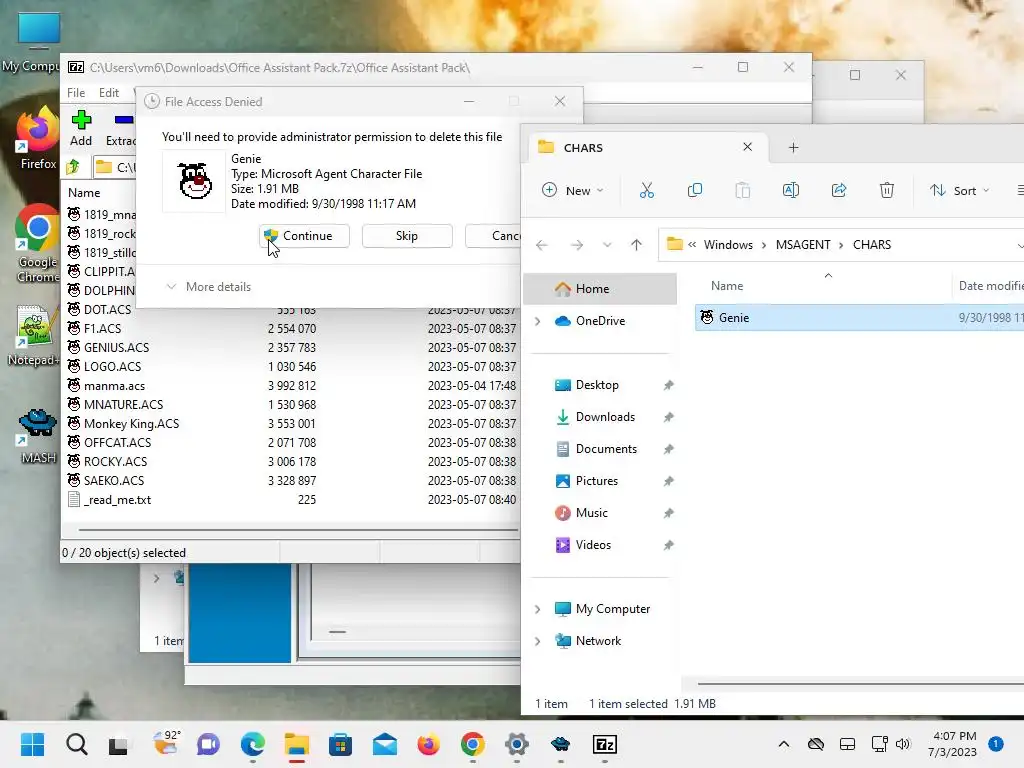Open Settings gear from taskbar
The image size is (1024, 768).
coord(517,744)
